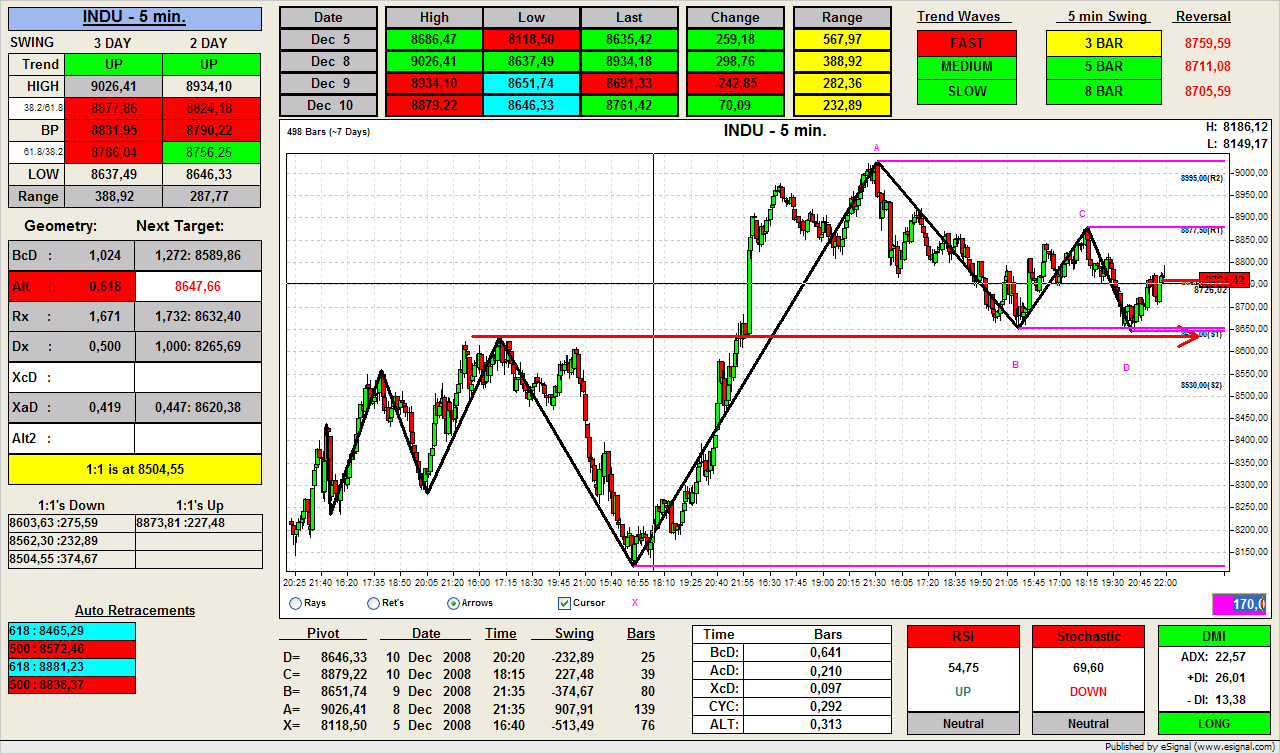Click the red FAST trend wave box
Screen dimensions: 1280x754
967,43
